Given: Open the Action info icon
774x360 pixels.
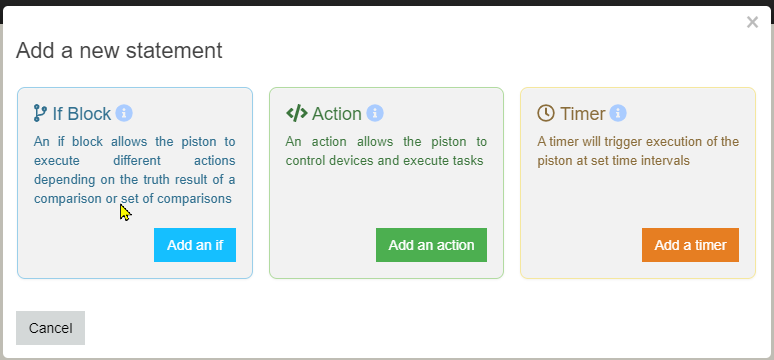Looking at the screenshot, I should coord(375,113).
